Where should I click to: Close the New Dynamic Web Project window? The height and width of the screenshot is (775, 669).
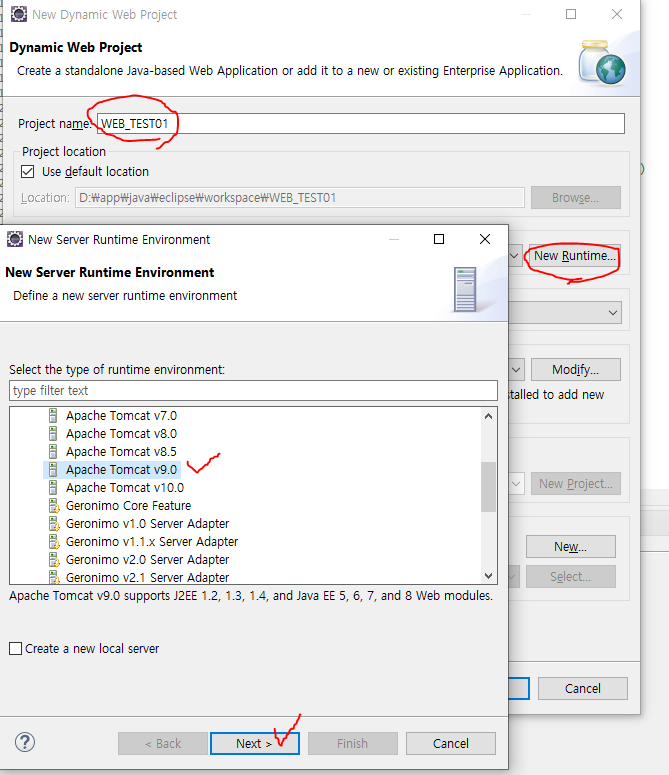click(x=617, y=14)
